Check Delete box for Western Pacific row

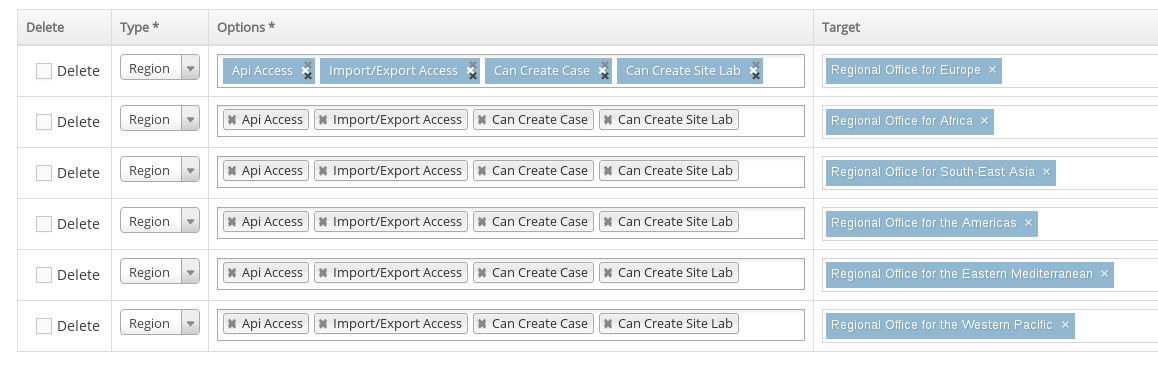[44, 326]
